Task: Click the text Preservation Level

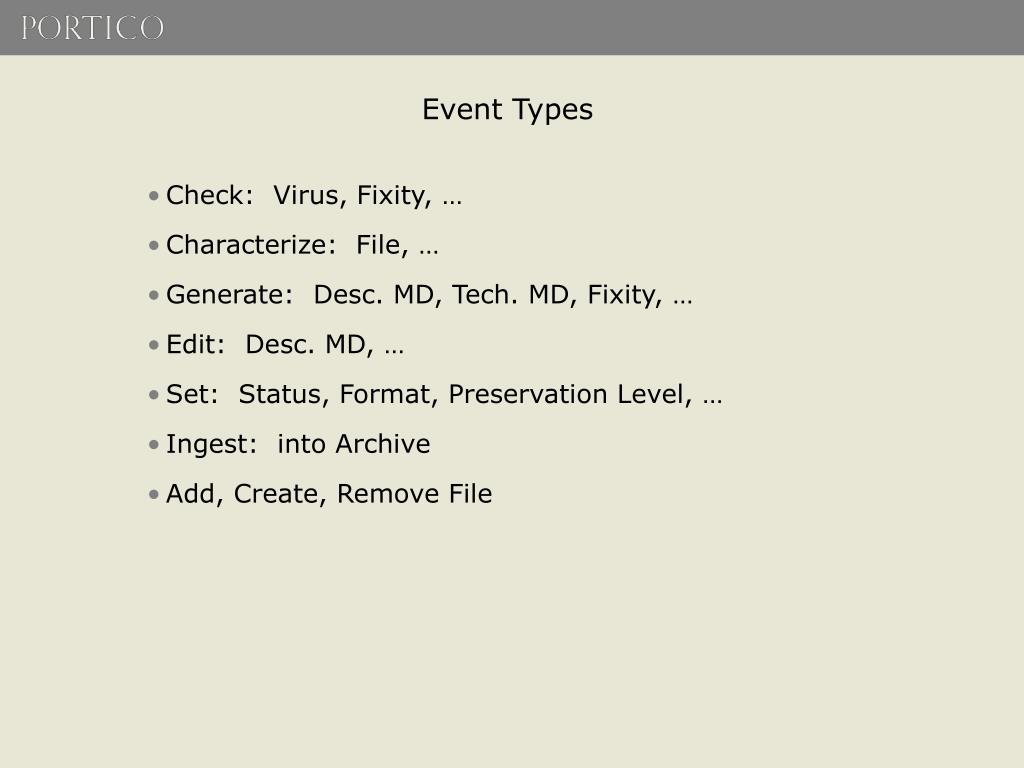Action: (569, 394)
